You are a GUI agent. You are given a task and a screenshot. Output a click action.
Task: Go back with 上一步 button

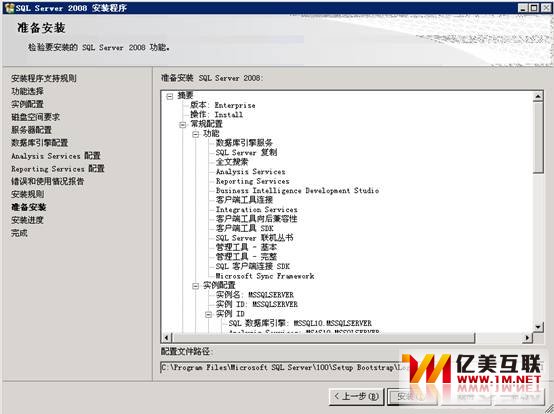(356, 397)
